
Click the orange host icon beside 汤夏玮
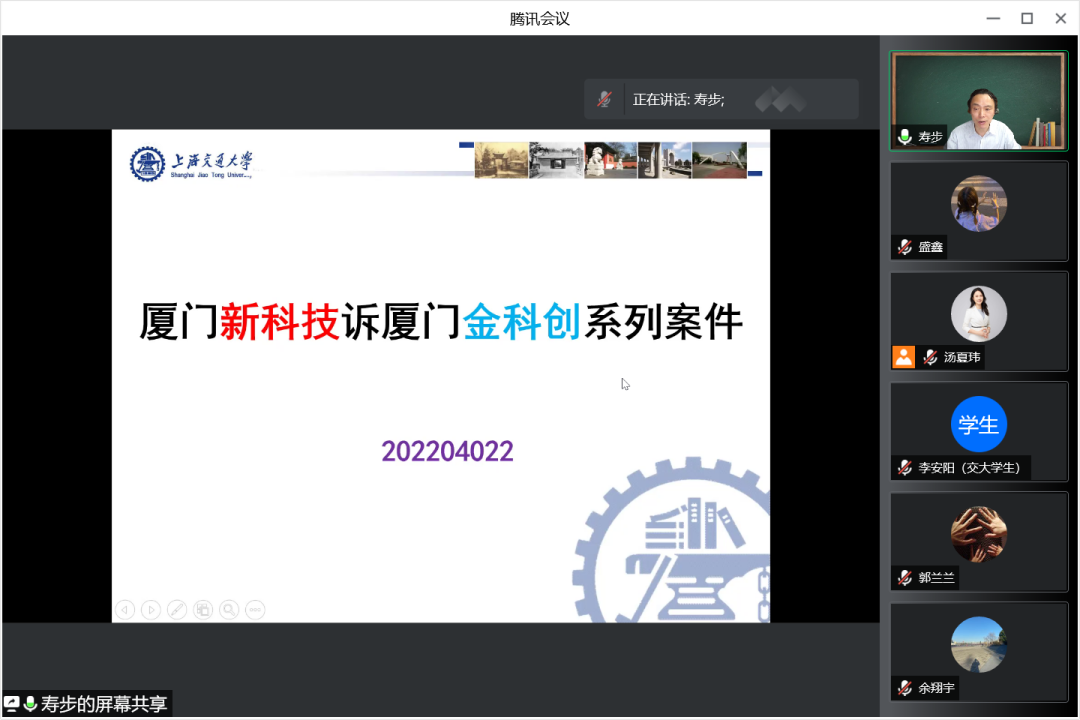(x=904, y=357)
